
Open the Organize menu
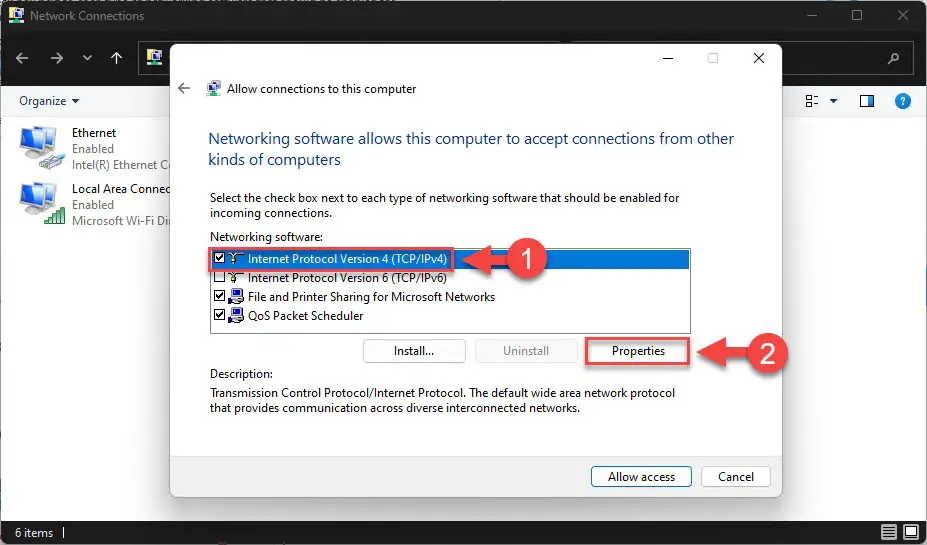pos(49,101)
